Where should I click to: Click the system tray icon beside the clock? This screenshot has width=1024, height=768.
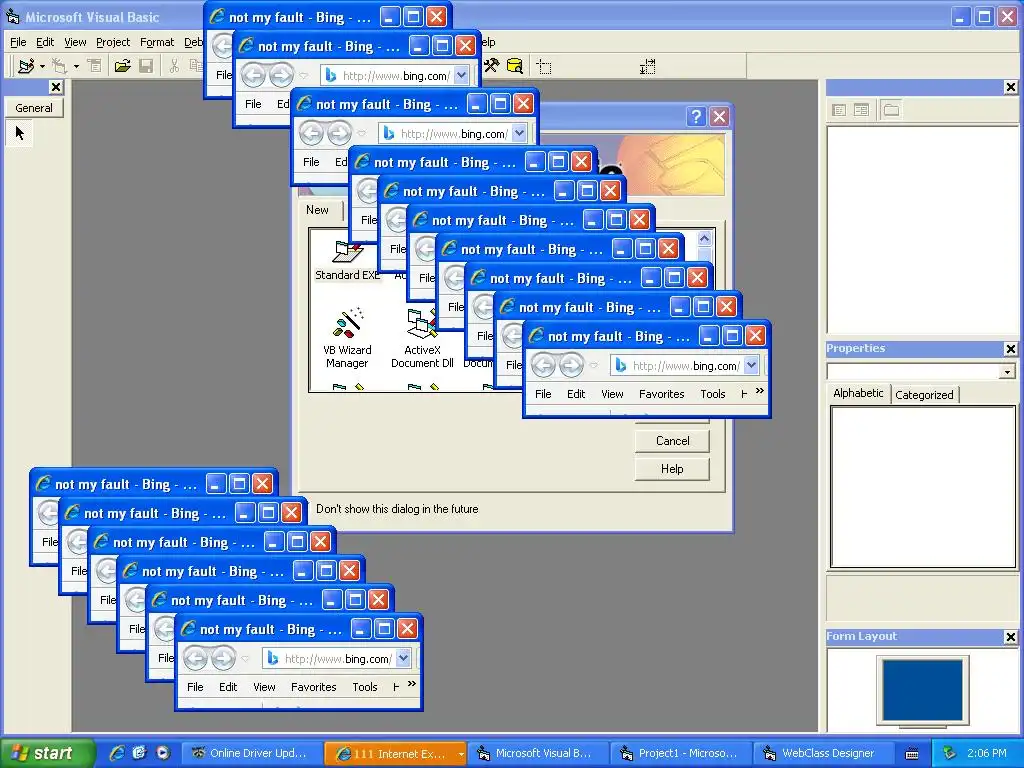[950, 753]
